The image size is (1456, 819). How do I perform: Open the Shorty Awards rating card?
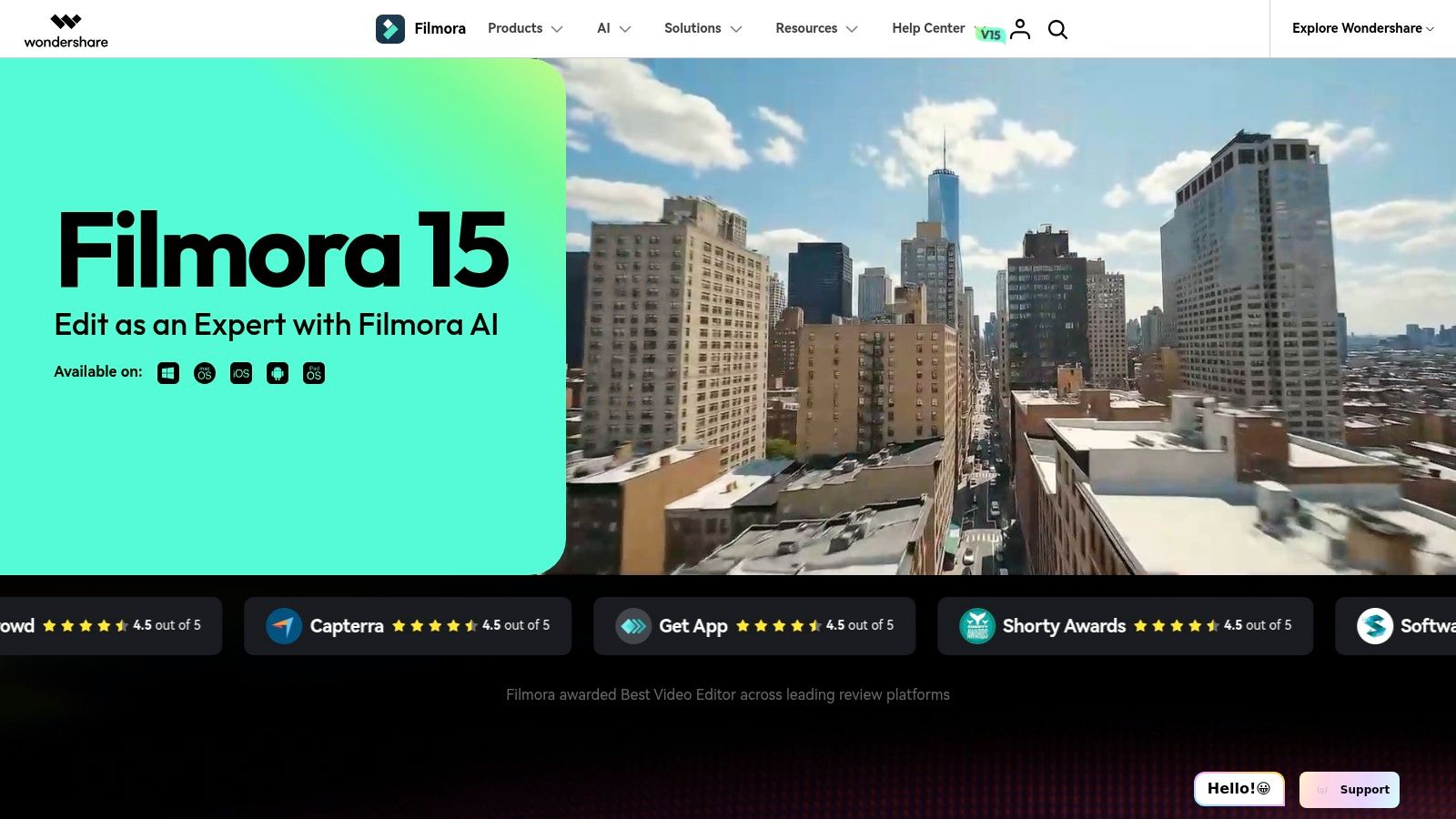pos(1125,626)
